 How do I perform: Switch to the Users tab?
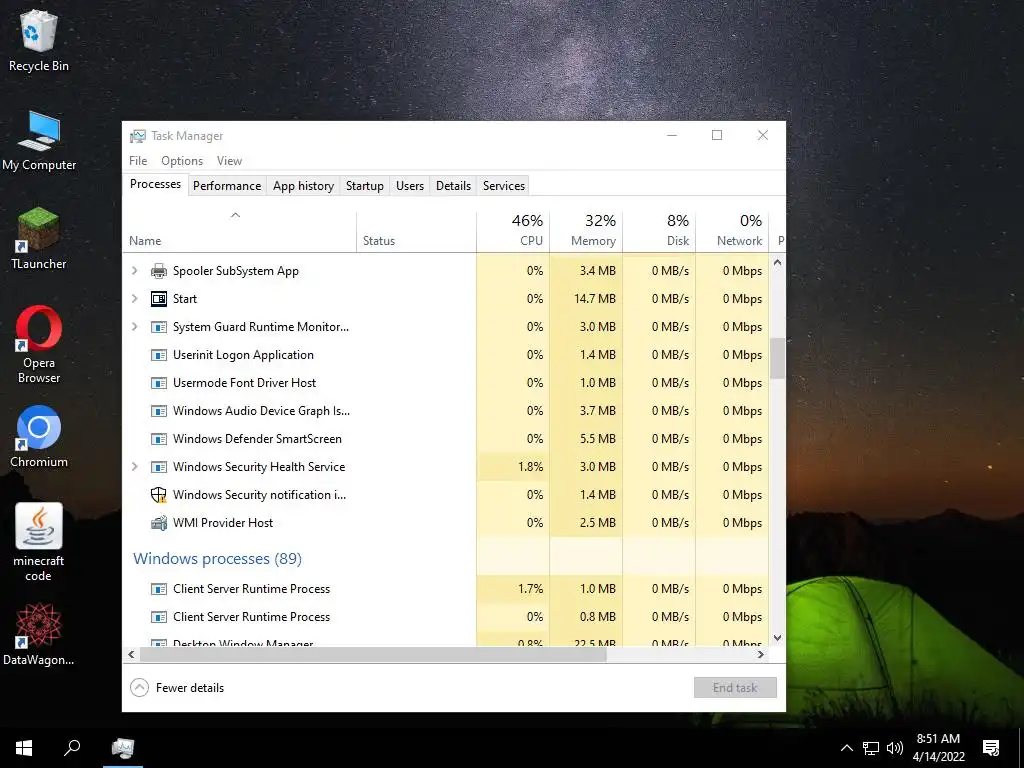[409, 185]
